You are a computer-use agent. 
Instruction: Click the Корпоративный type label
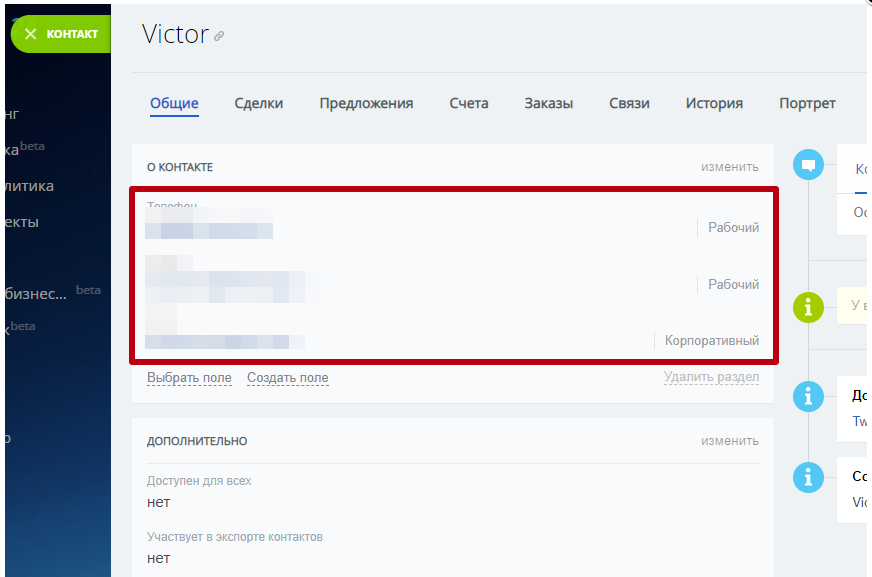712,341
